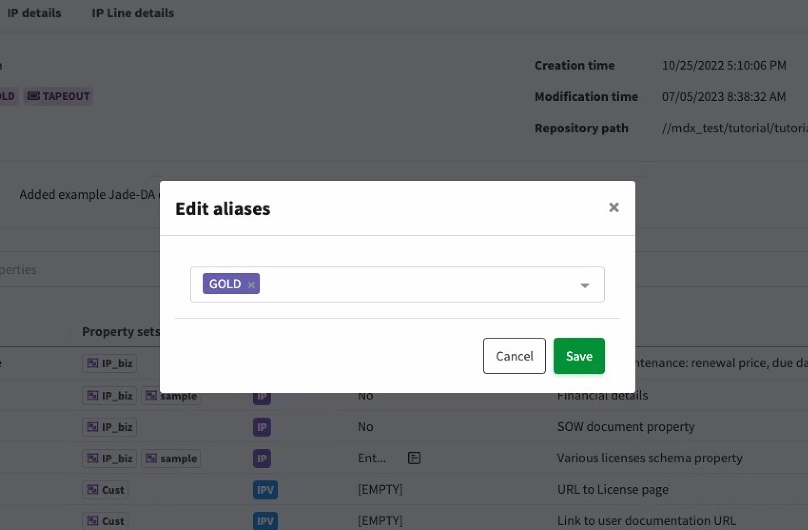The image size is (808, 530).
Task: Click the Property sets column header
Action: pyautogui.click(x=120, y=332)
